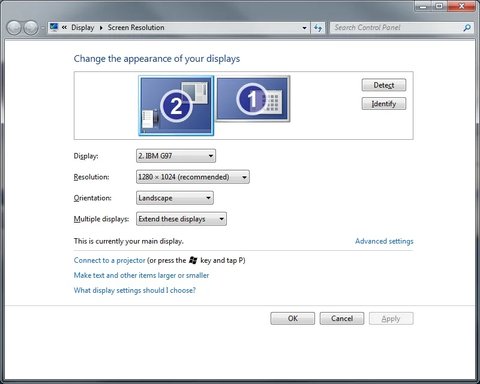
Task: Open Make text and other items larger link
Action: click(141, 275)
